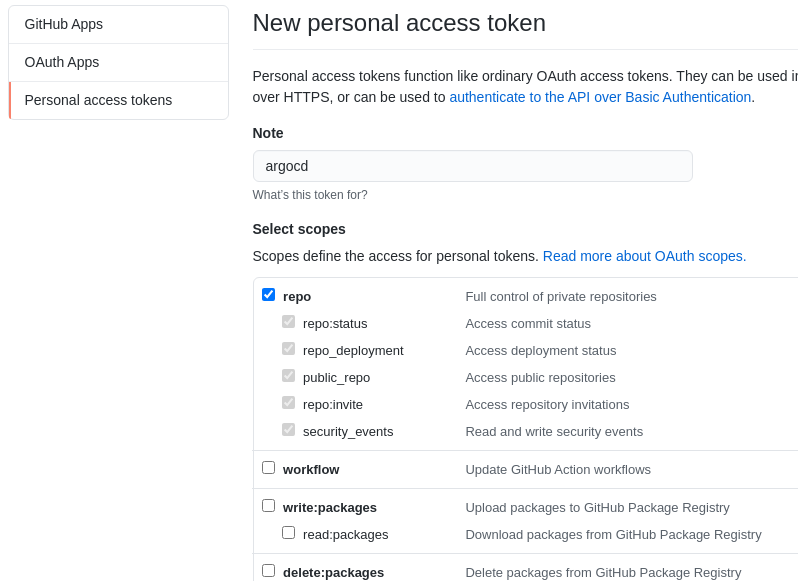Open OAuth Apps in the sidebar

tap(119, 62)
